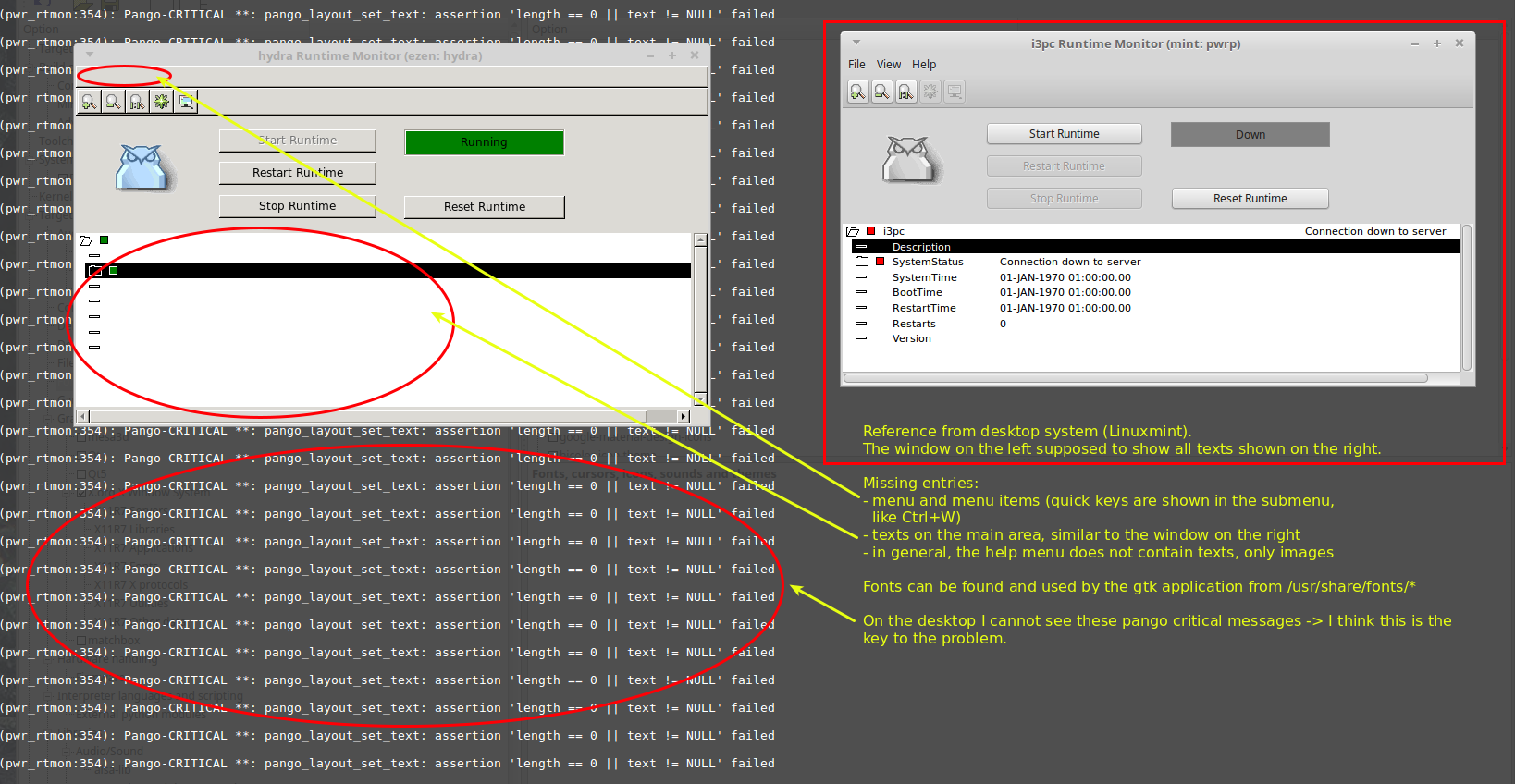The image size is (1515, 784).
Task: Click first blank leaf row under hydra root
Action: pyautogui.click(x=388, y=255)
